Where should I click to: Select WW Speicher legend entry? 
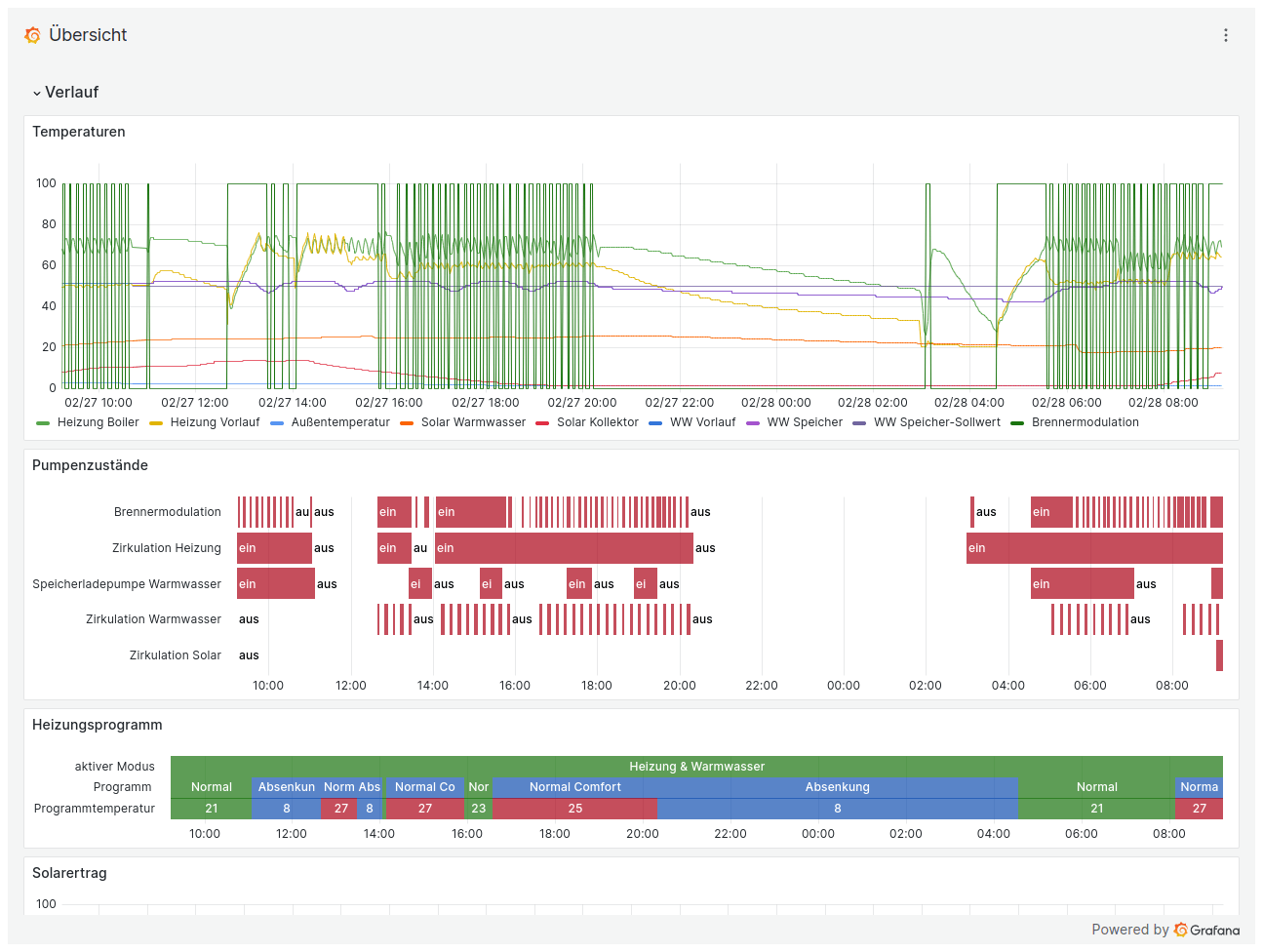[x=805, y=422]
